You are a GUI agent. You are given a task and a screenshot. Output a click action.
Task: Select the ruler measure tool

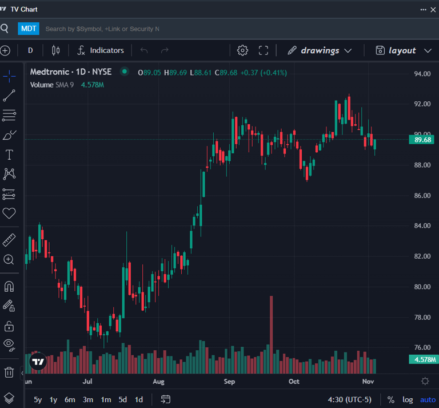(9, 240)
